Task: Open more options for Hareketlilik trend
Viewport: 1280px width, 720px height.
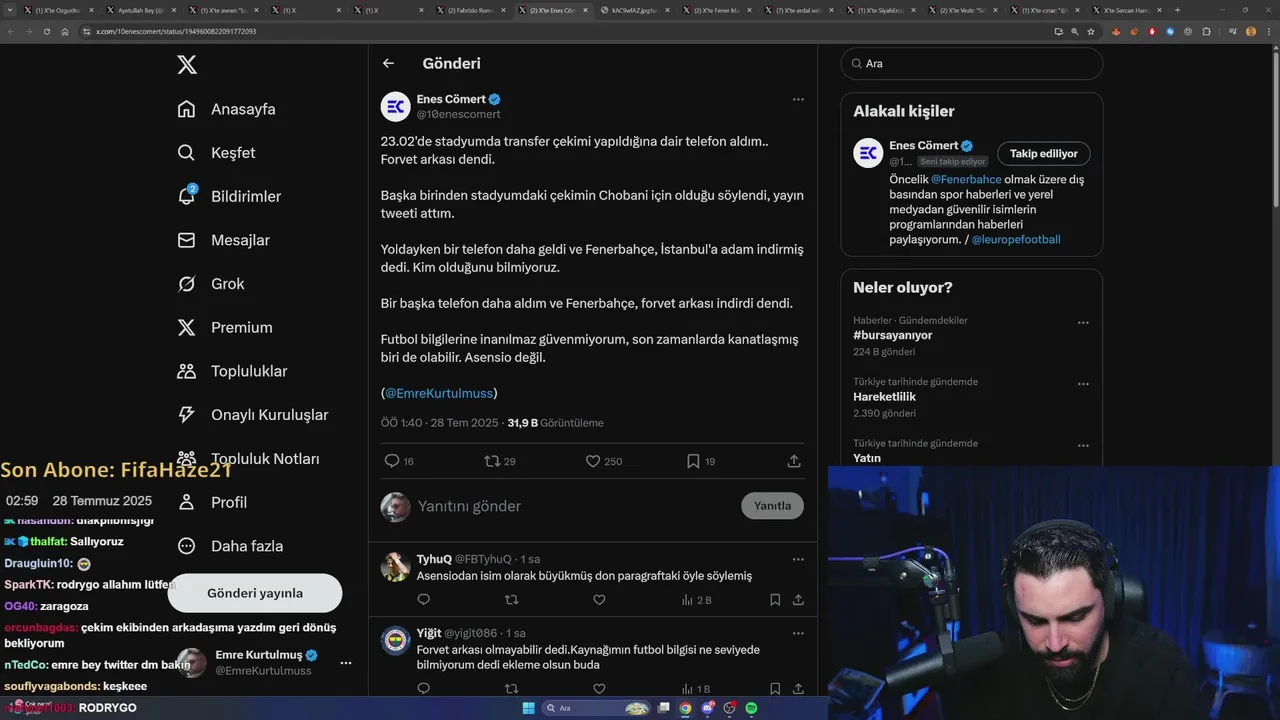Action: pos(1083,384)
